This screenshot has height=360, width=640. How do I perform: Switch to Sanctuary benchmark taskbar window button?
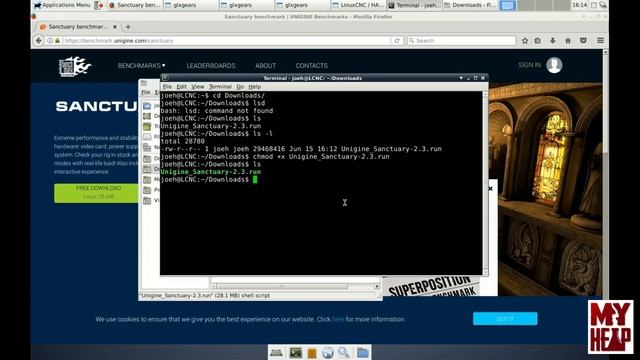[134, 5]
